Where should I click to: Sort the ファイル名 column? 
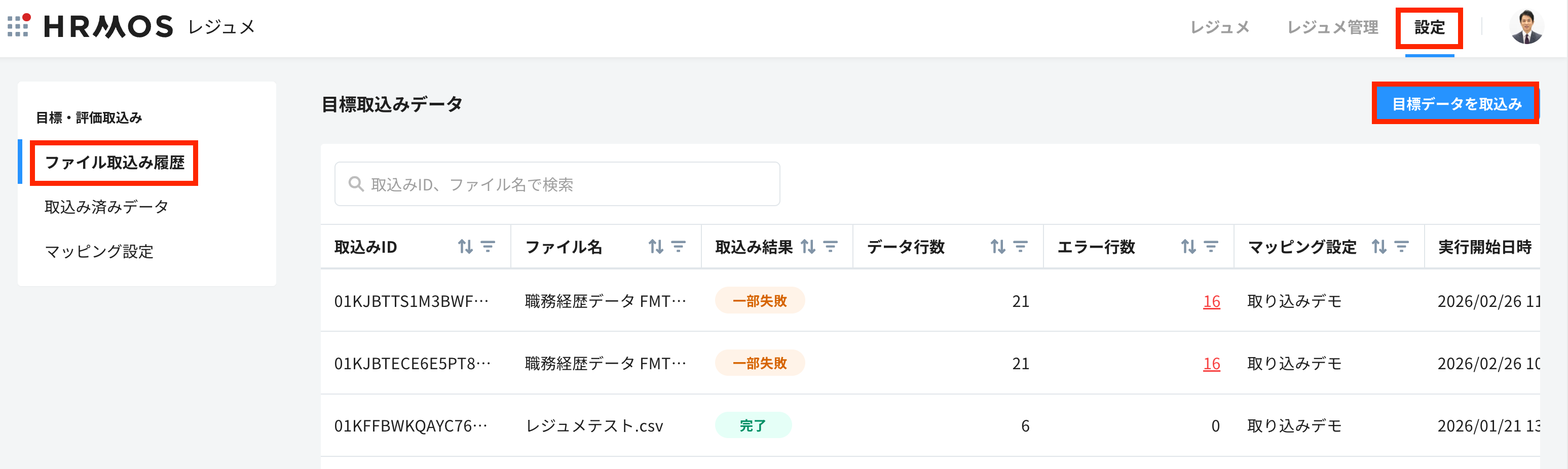[x=656, y=246]
